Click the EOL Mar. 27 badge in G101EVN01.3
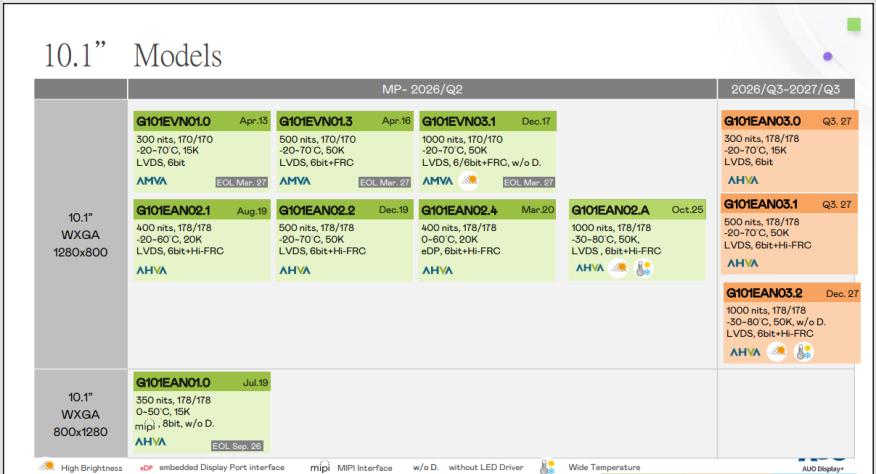 pyautogui.click(x=384, y=182)
